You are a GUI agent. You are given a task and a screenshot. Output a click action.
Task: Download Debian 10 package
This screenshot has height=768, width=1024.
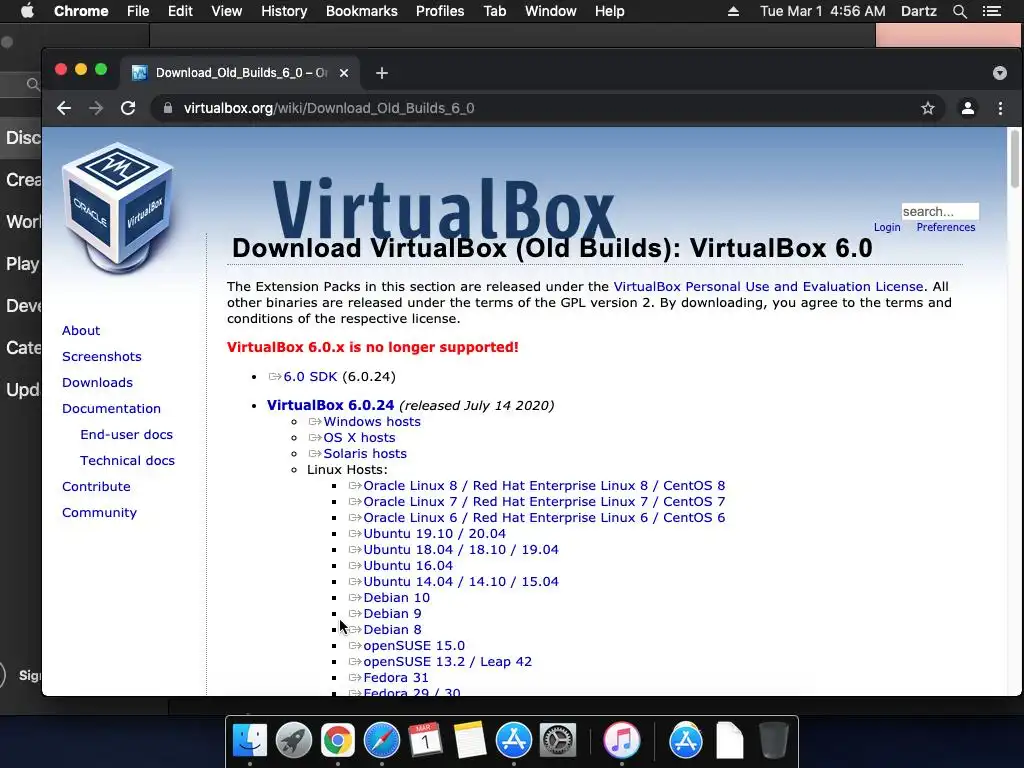tap(396, 598)
